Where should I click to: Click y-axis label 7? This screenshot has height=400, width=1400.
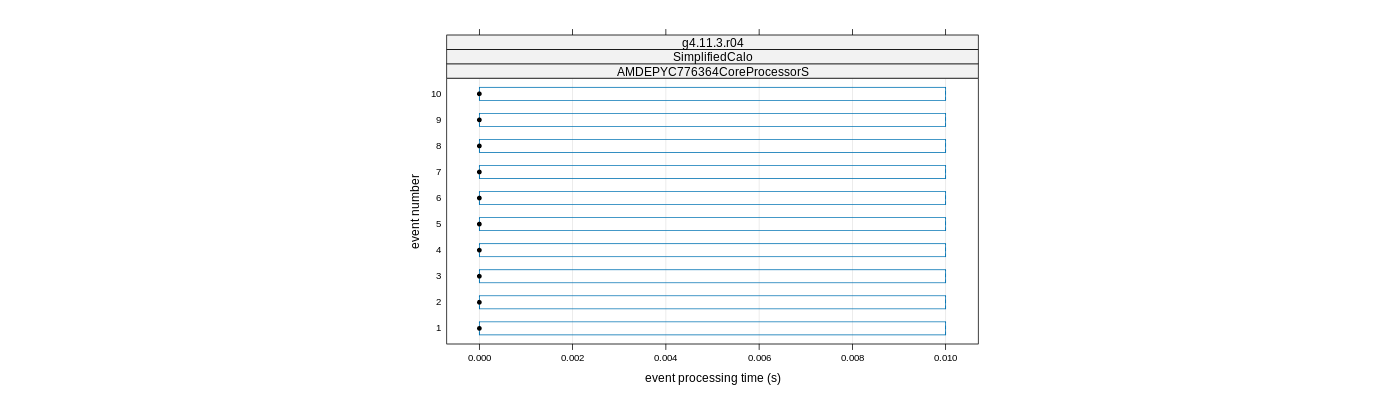[x=438, y=172]
